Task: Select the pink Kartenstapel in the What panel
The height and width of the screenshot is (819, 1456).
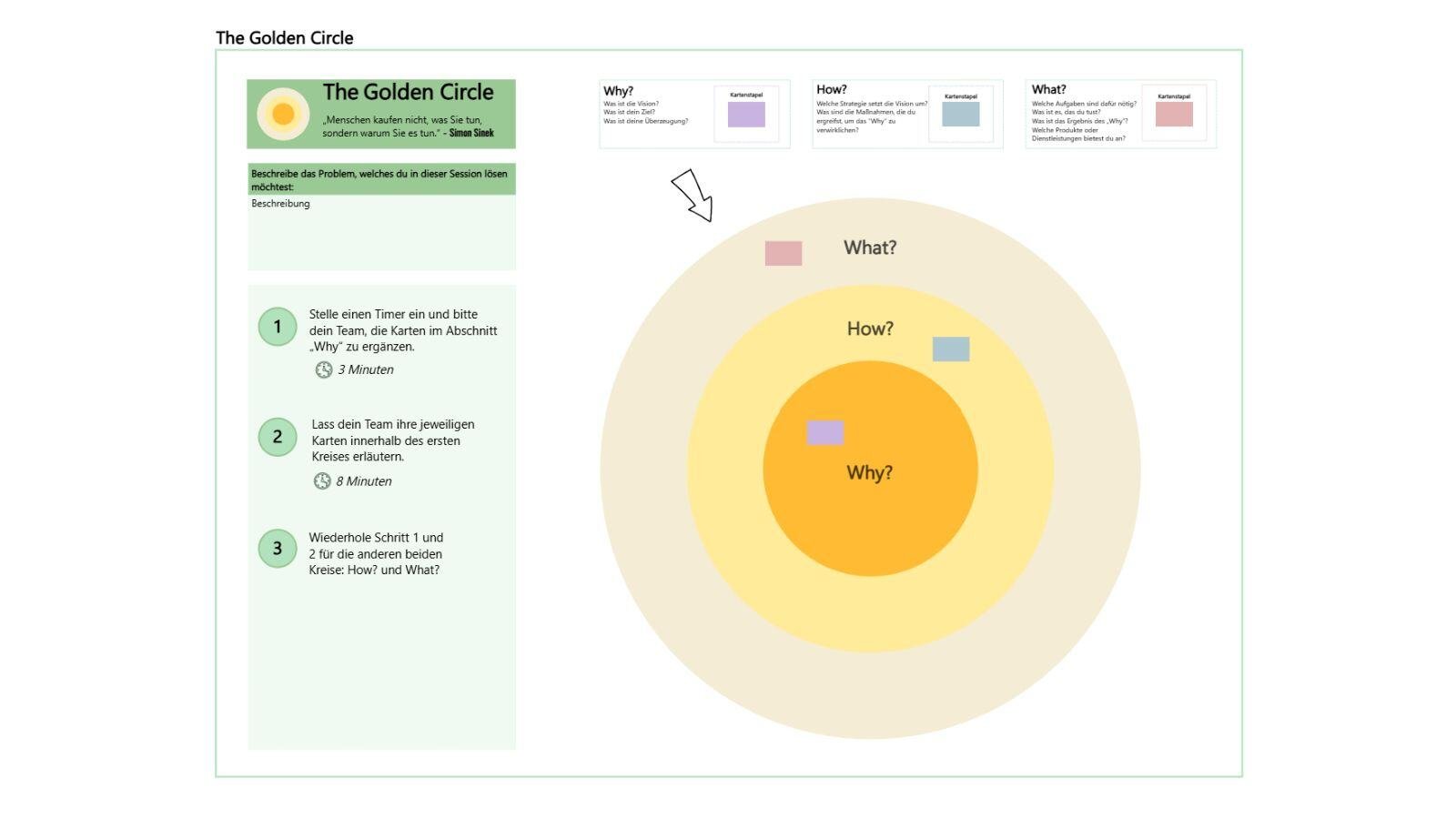Action: [x=1174, y=113]
